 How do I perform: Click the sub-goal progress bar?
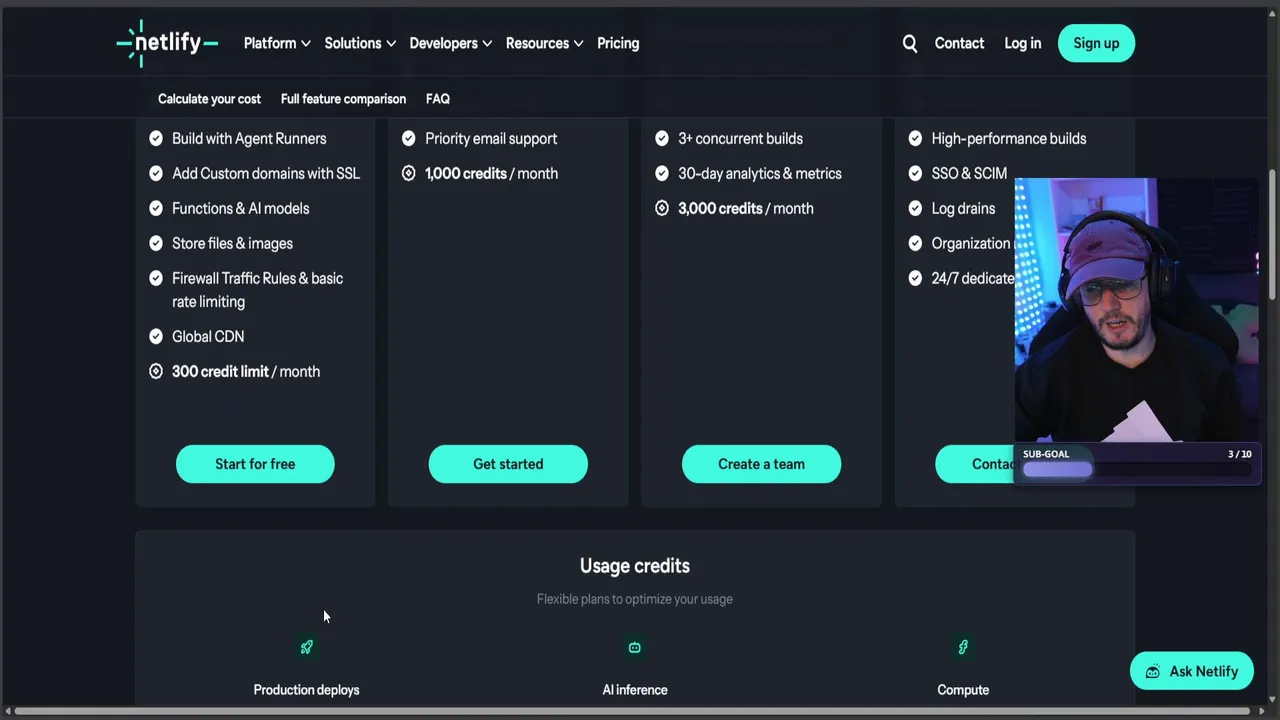[x=1137, y=470]
